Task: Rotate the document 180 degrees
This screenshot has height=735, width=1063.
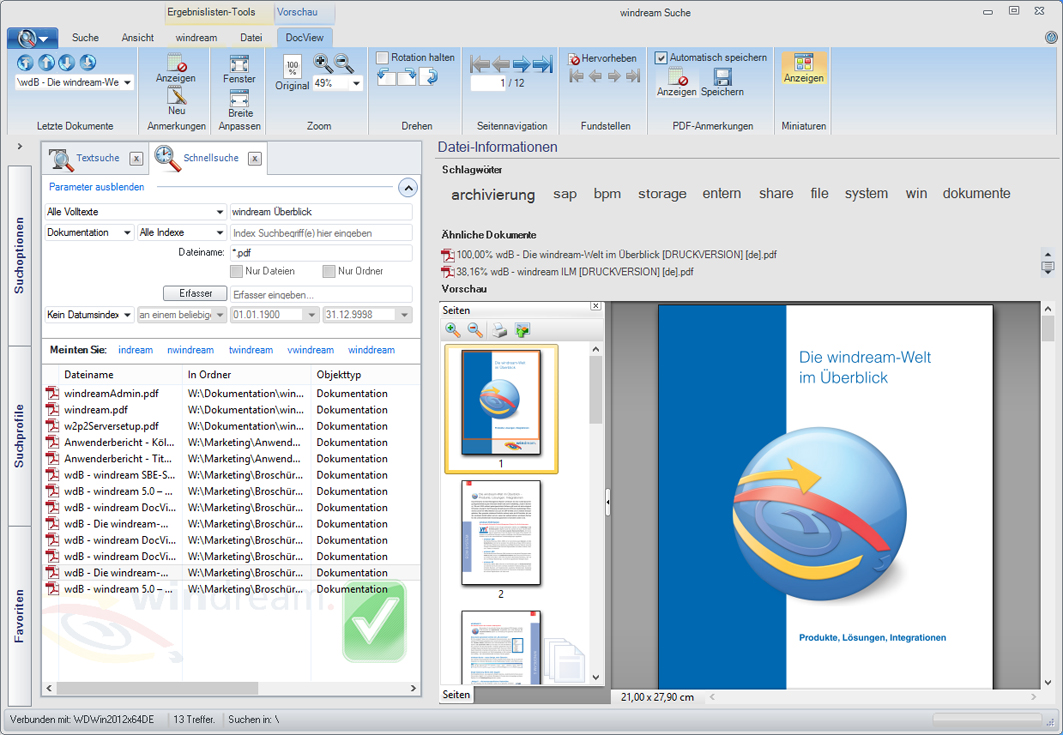Action: (428, 77)
